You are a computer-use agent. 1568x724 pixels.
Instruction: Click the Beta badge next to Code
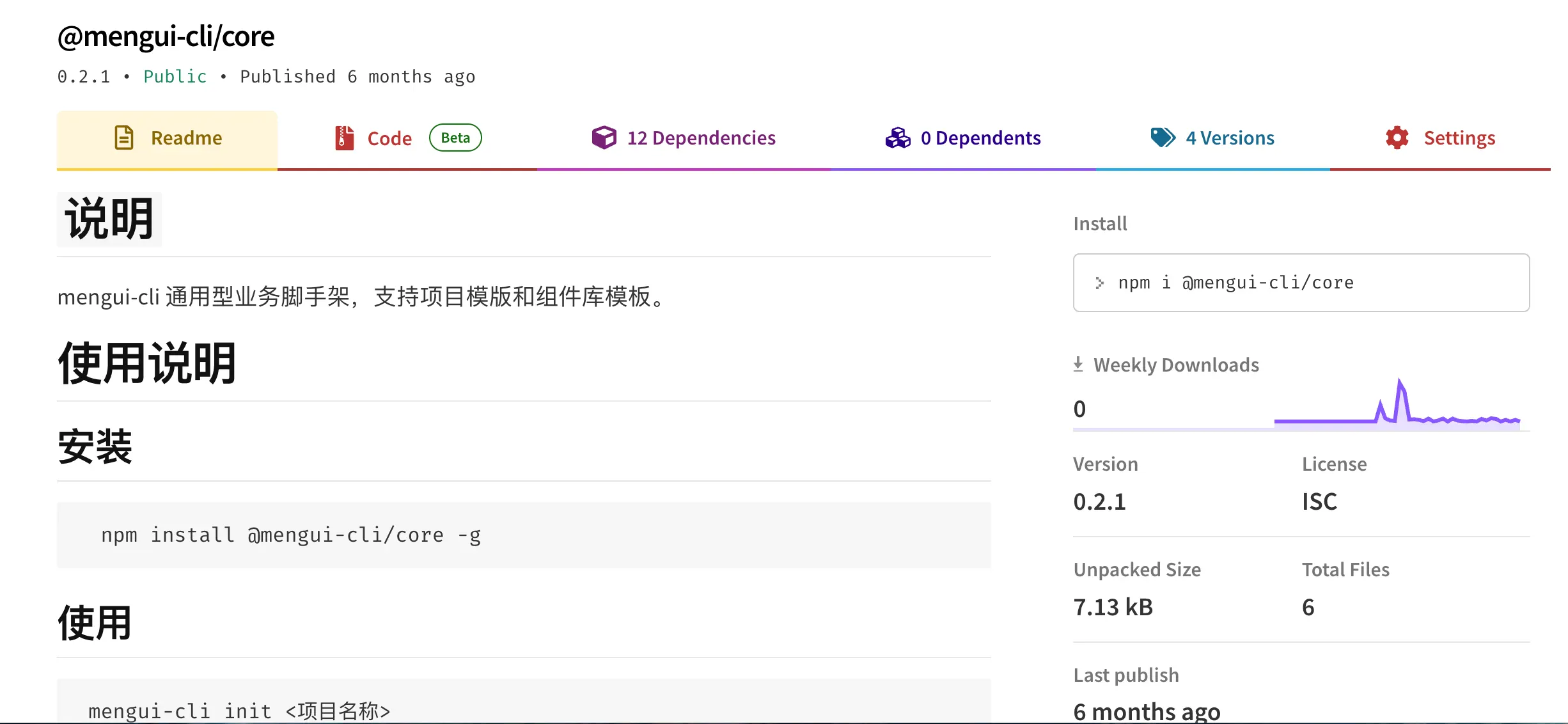[455, 138]
